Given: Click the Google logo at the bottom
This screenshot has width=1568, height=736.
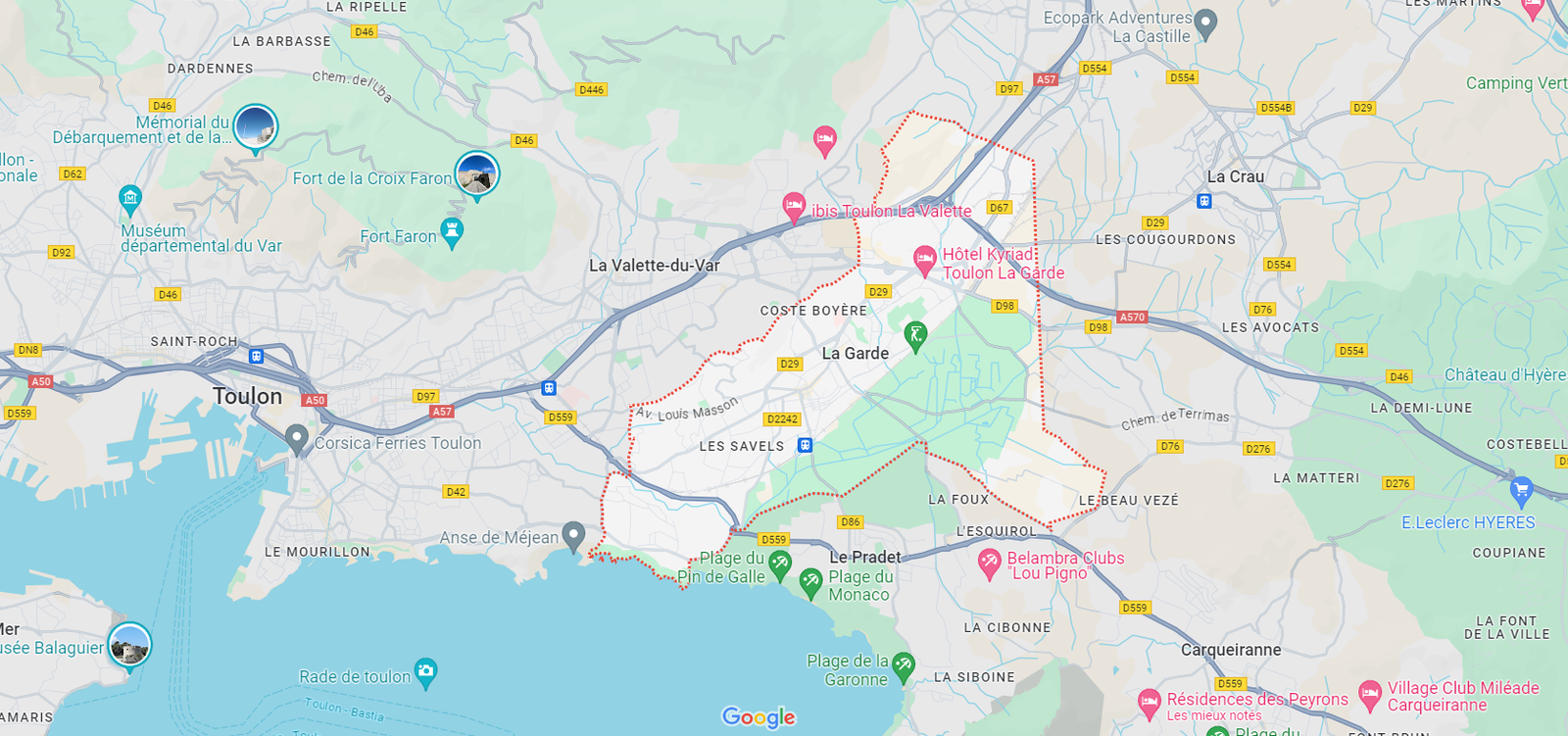Looking at the screenshot, I should point(759,717).
